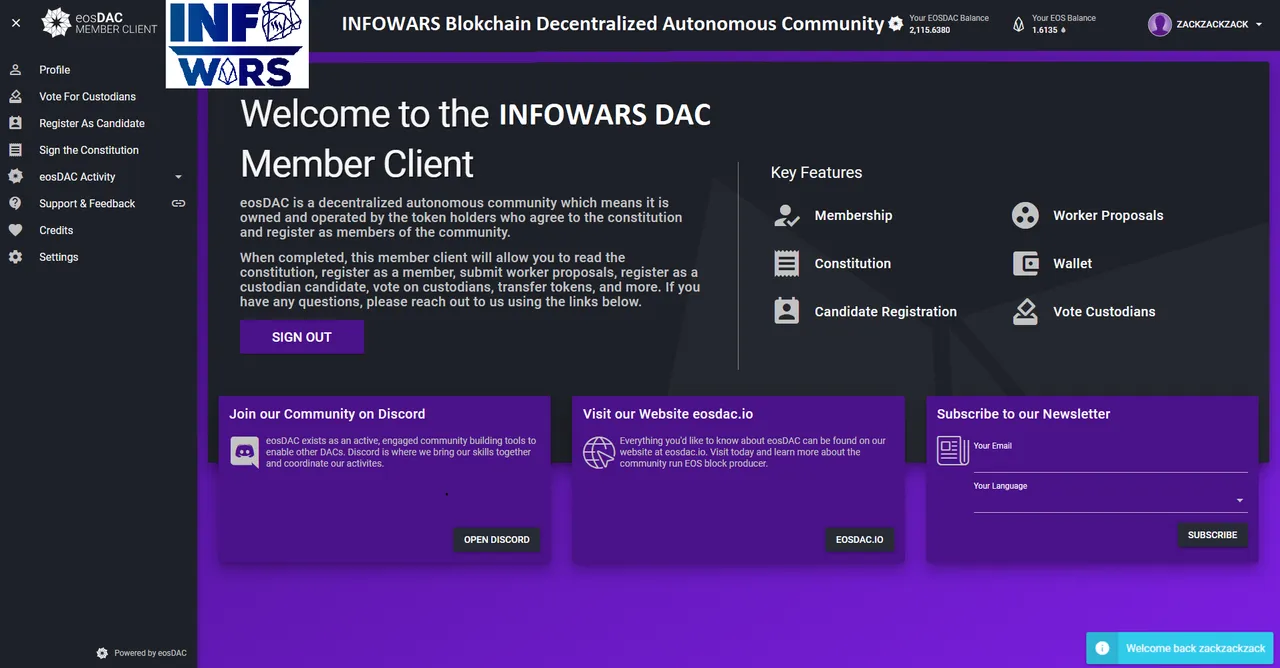Image resolution: width=1280 pixels, height=668 pixels.
Task: Expand the eosDAC Activity submenu arrow
Action: tap(178, 177)
